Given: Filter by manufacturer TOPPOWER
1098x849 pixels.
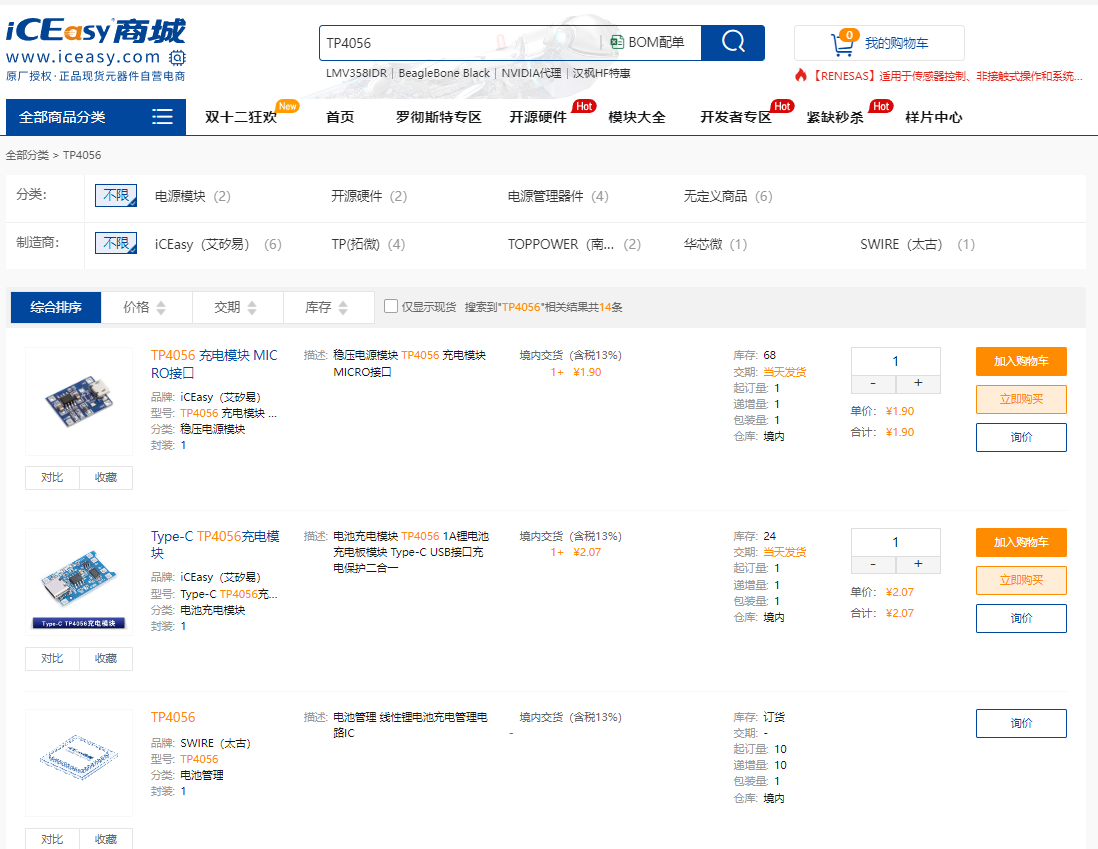Looking at the screenshot, I should (574, 244).
